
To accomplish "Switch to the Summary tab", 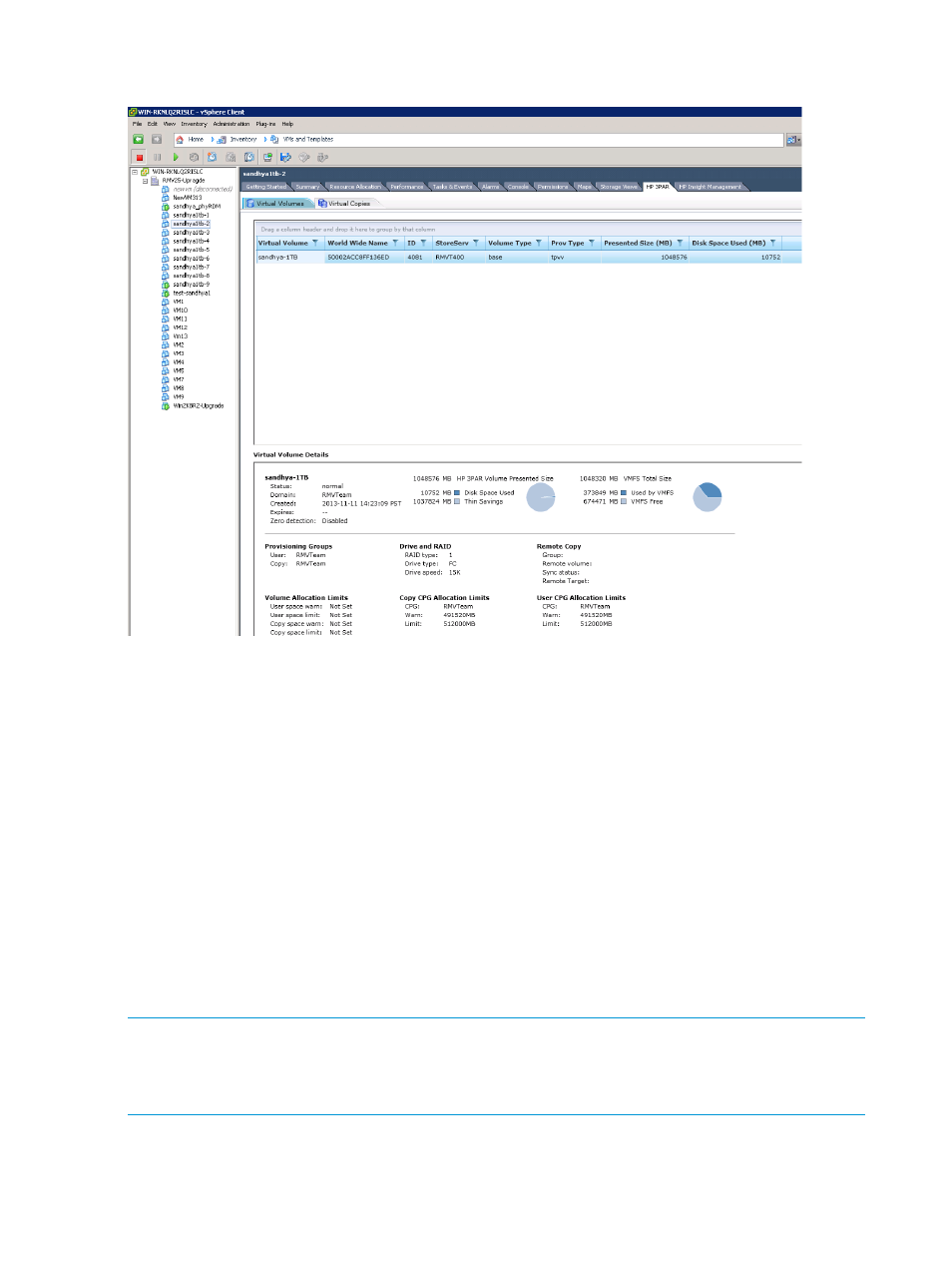I will (307, 187).
